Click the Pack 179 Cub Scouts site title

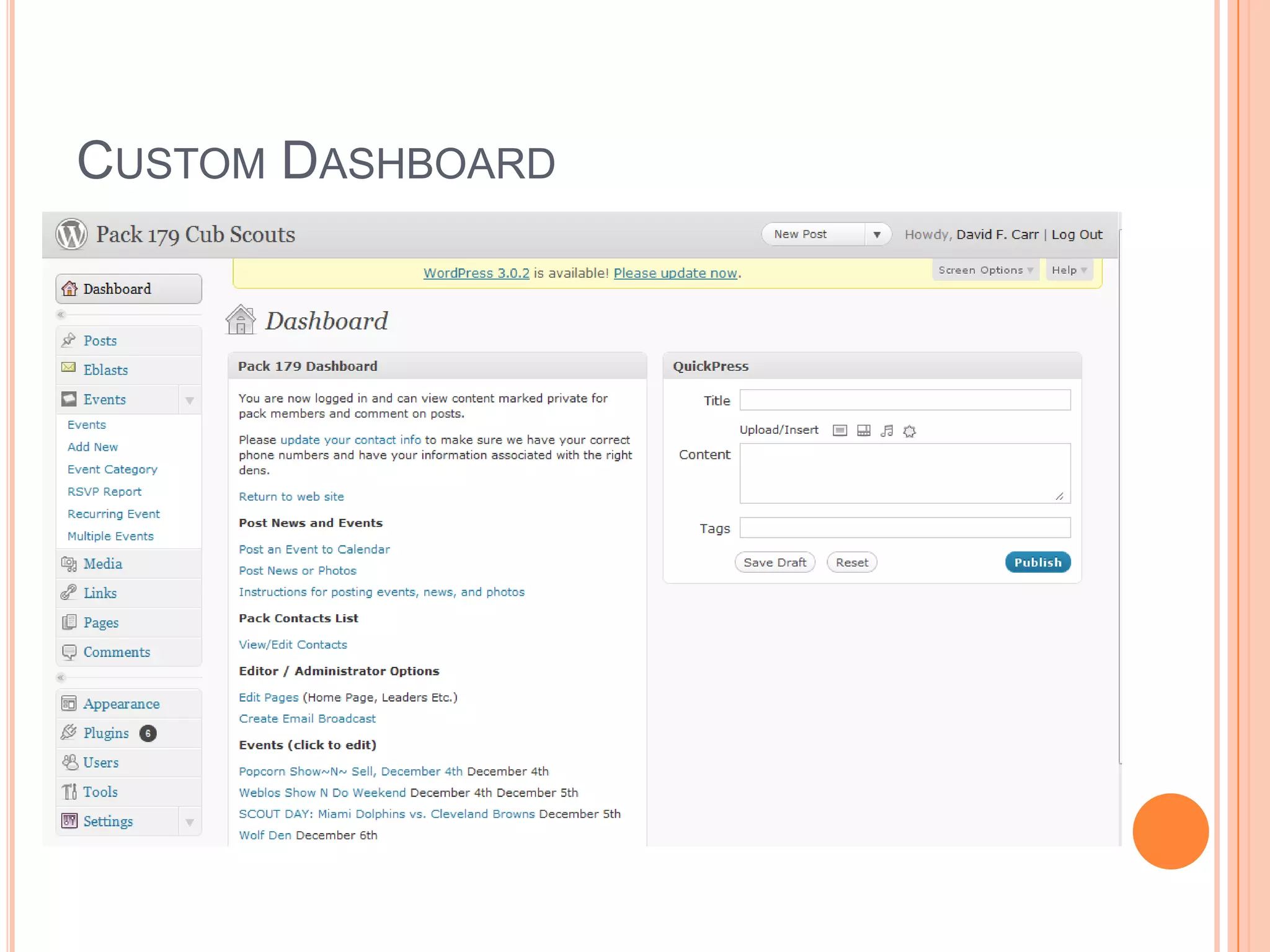tap(195, 234)
